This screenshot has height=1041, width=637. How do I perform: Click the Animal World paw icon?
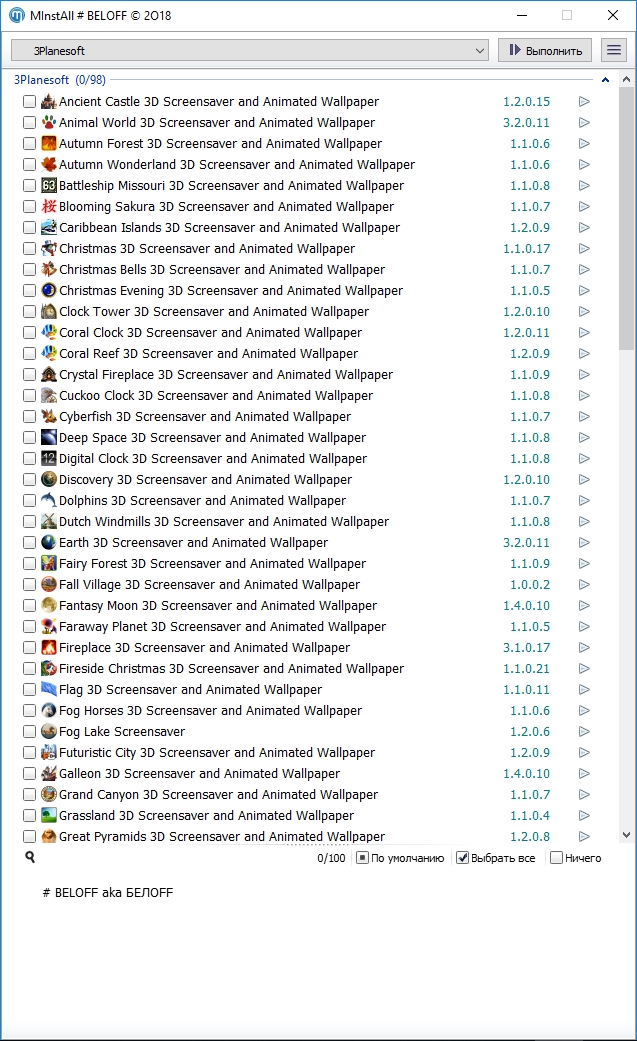pyautogui.click(x=48, y=122)
